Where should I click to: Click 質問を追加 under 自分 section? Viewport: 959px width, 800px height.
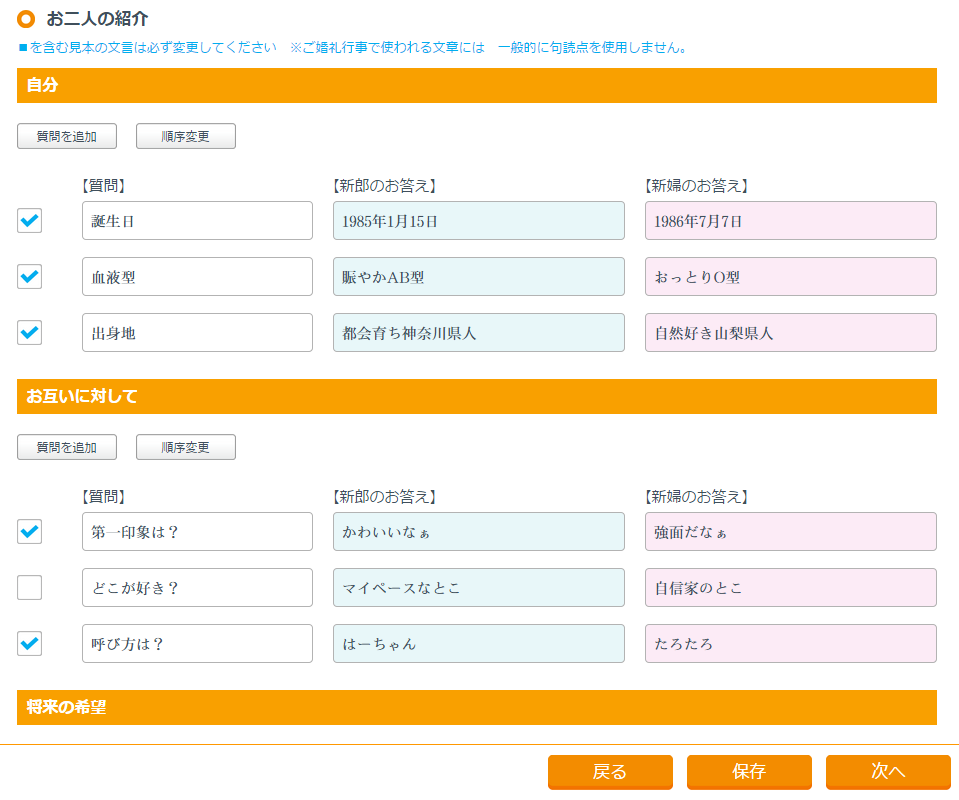[x=67, y=137]
